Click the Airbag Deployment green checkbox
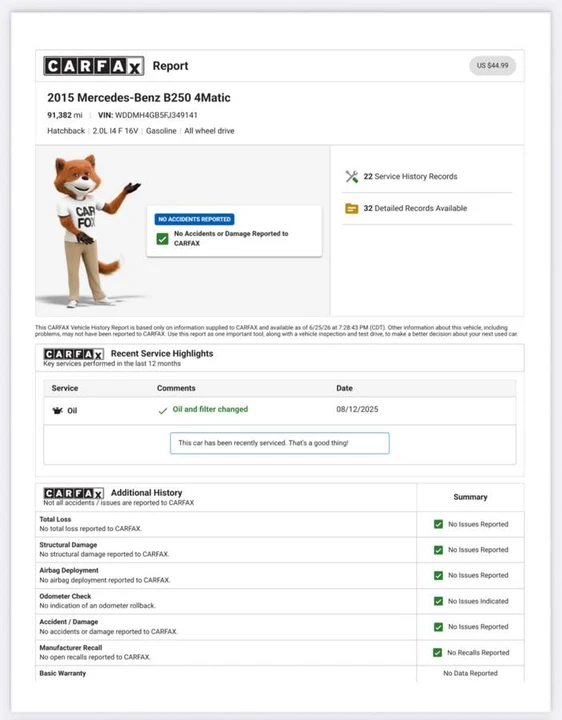 (438, 576)
